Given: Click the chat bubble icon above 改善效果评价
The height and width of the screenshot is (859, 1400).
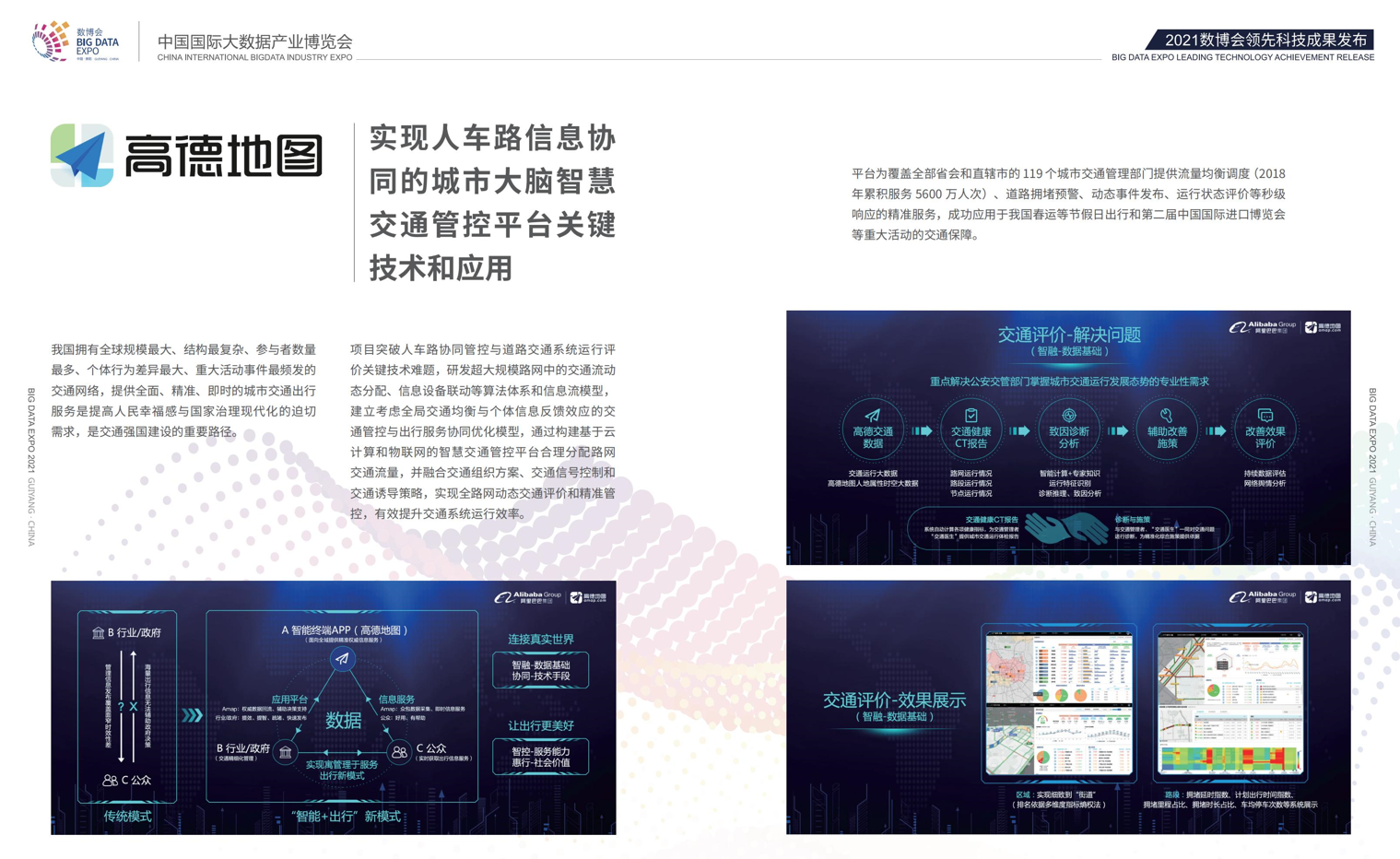Looking at the screenshot, I should (x=1265, y=415).
